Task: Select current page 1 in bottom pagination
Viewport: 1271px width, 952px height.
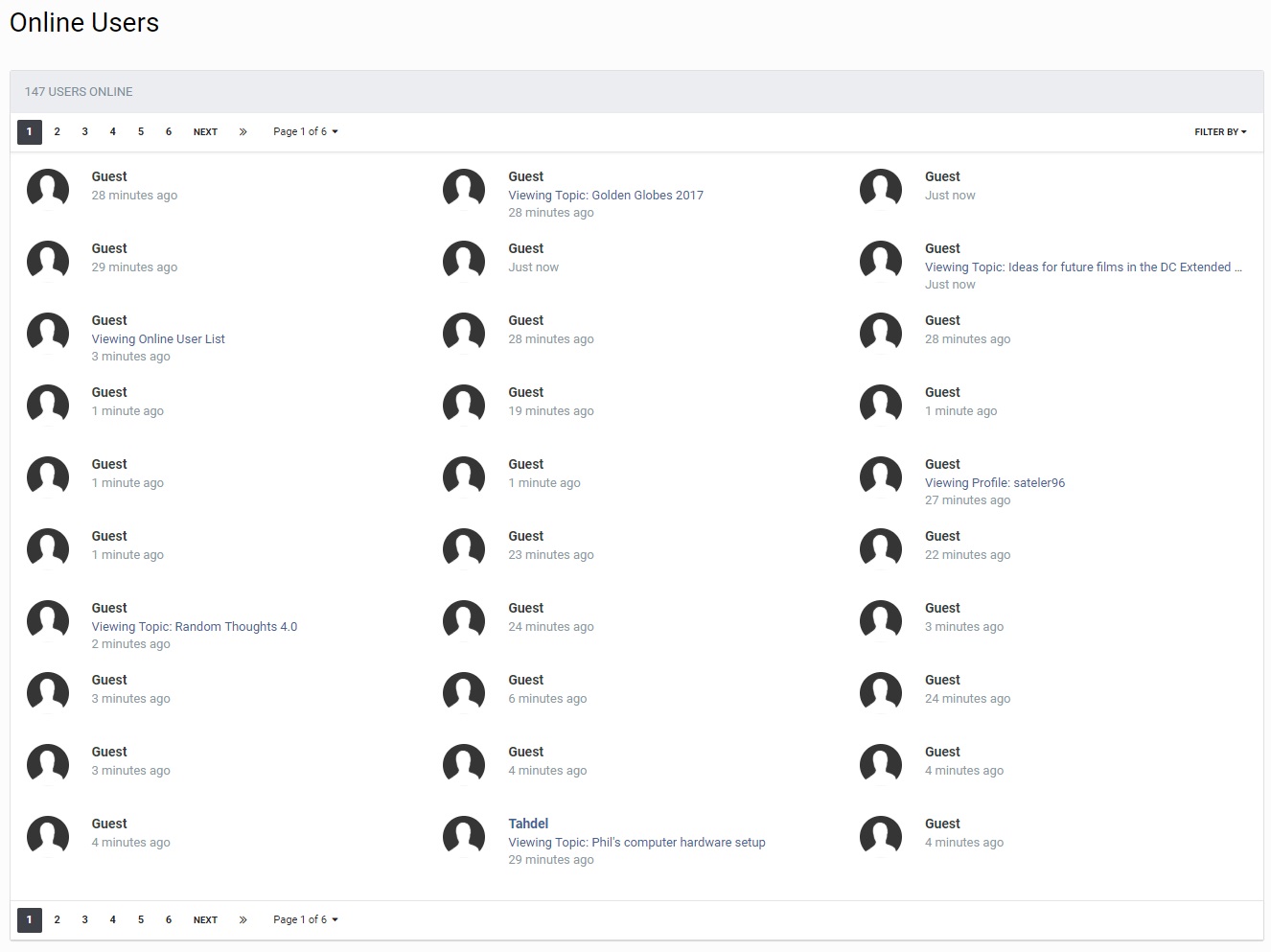Action: point(30,920)
